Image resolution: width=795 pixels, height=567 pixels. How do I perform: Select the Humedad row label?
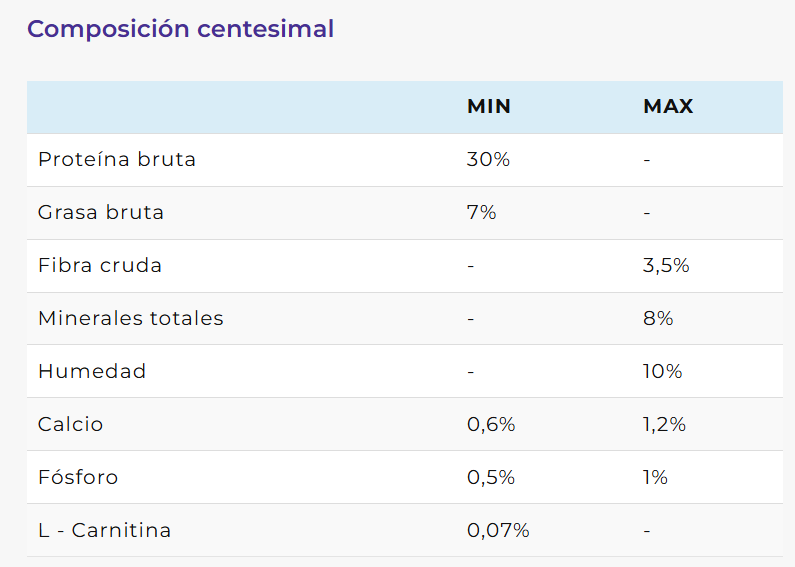[92, 372]
